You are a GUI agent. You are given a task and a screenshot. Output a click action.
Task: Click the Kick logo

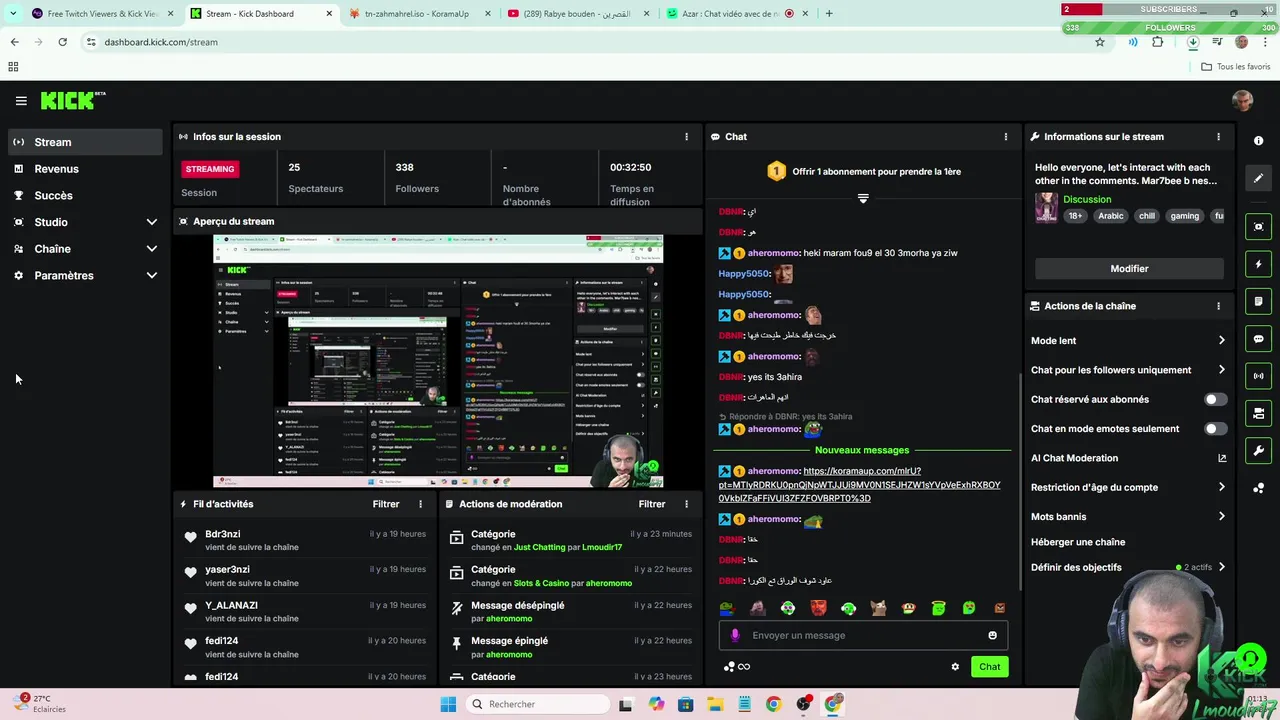[73, 100]
